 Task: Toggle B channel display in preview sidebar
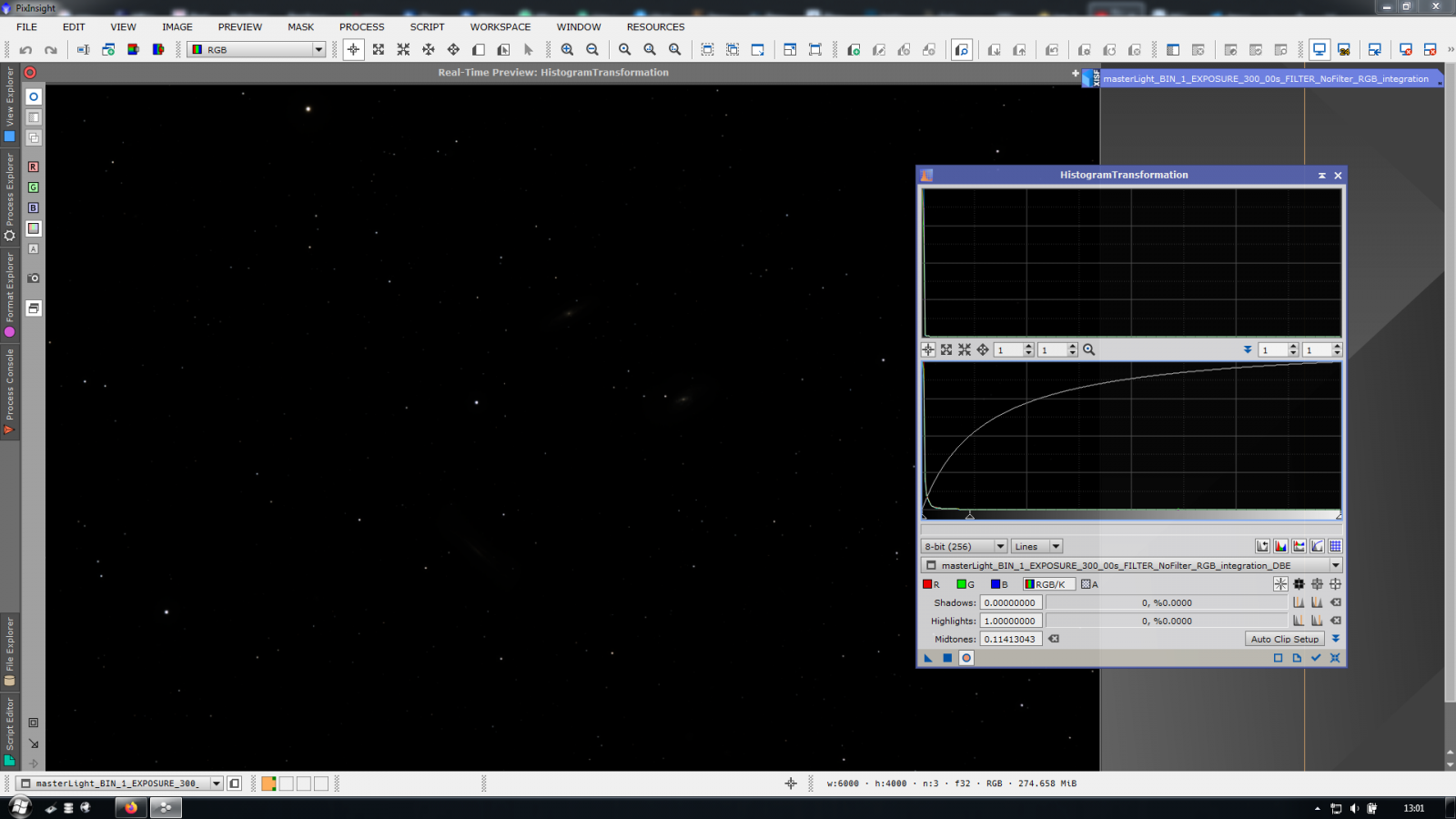click(34, 208)
